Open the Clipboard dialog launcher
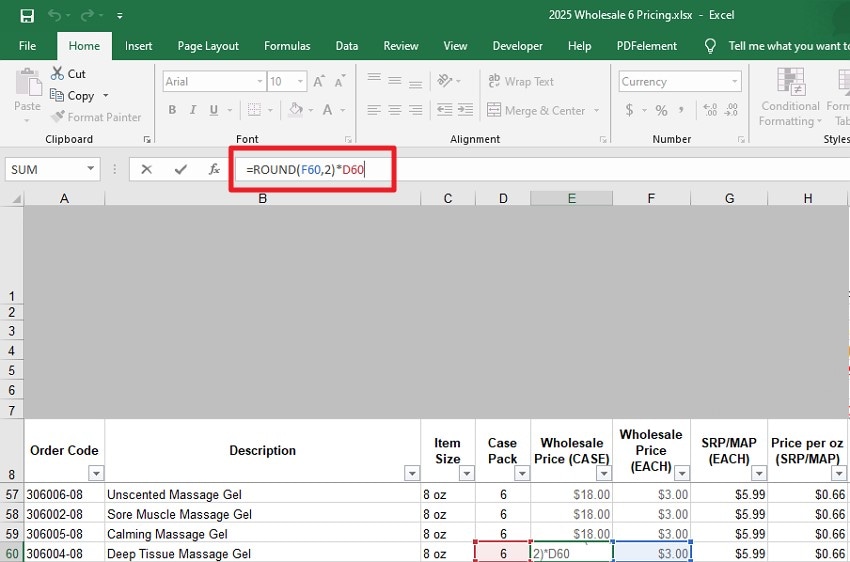Image resolution: width=850 pixels, height=562 pixels. [x=147, y=139]
